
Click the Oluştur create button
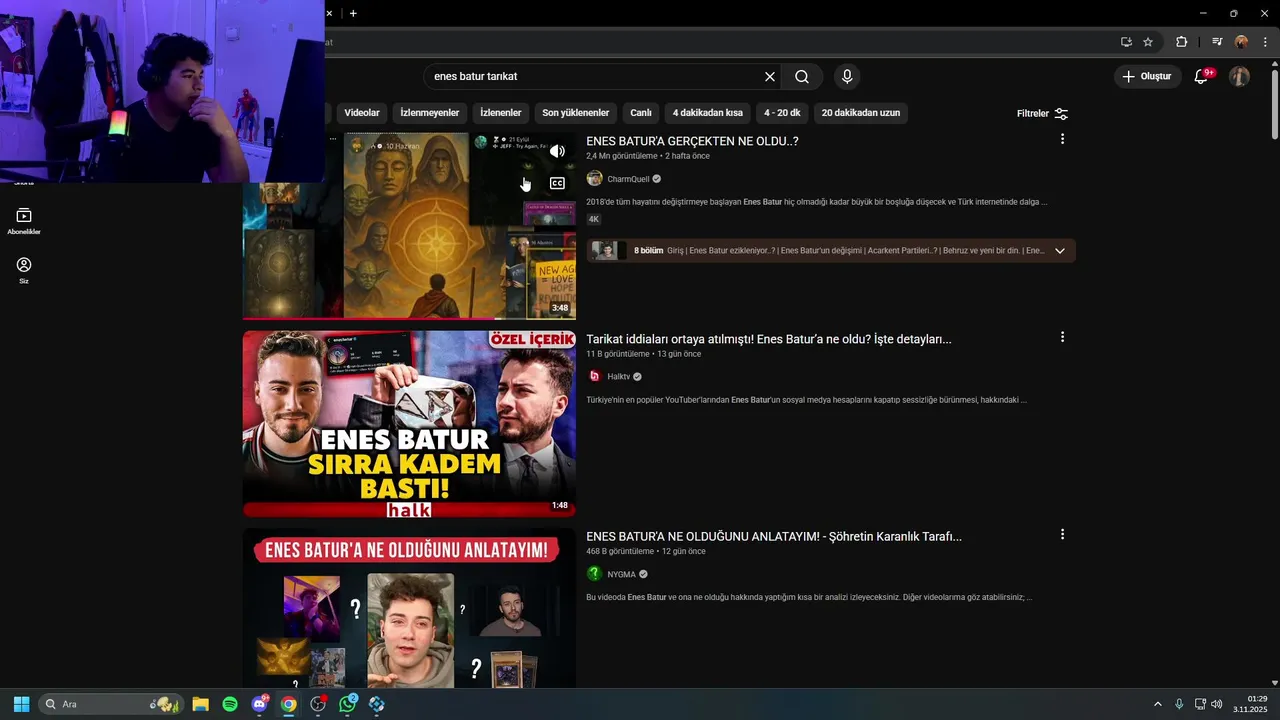point(1148,77)
